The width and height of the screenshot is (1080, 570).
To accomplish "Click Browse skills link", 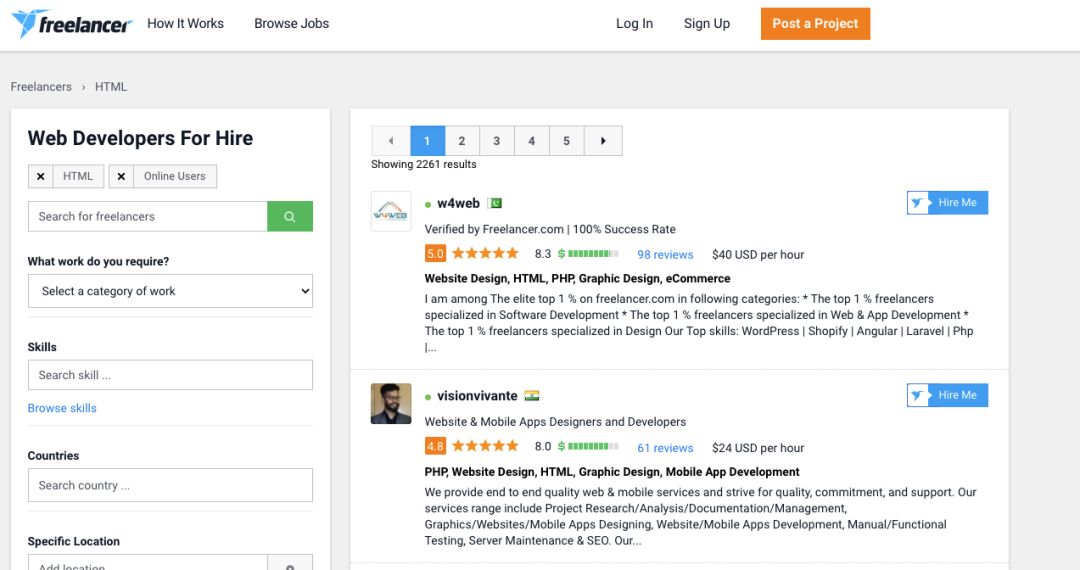I will pyautogui.click(x=62, y=408).
